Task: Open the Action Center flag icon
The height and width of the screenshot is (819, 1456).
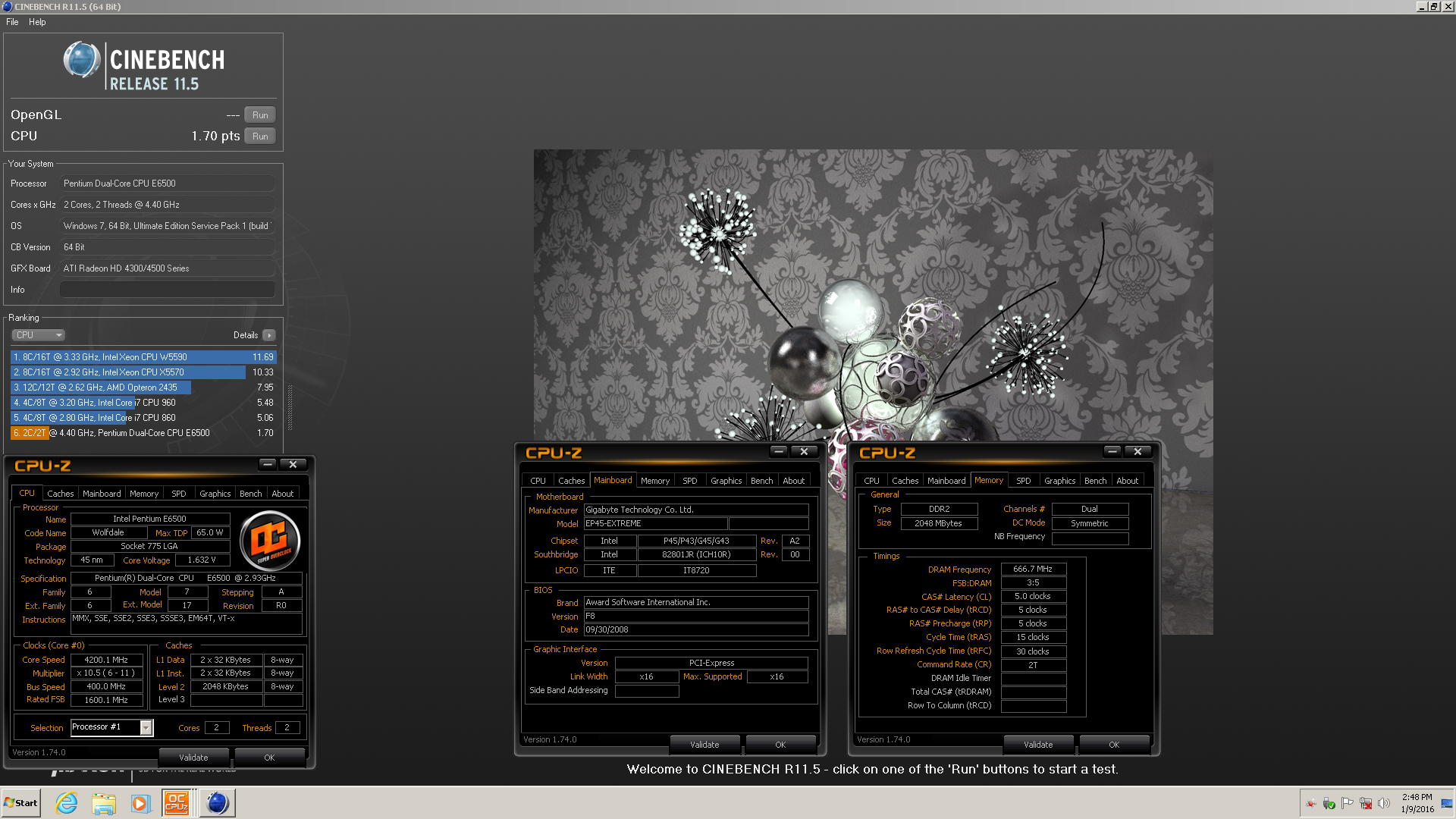Action: point(1348,803)
